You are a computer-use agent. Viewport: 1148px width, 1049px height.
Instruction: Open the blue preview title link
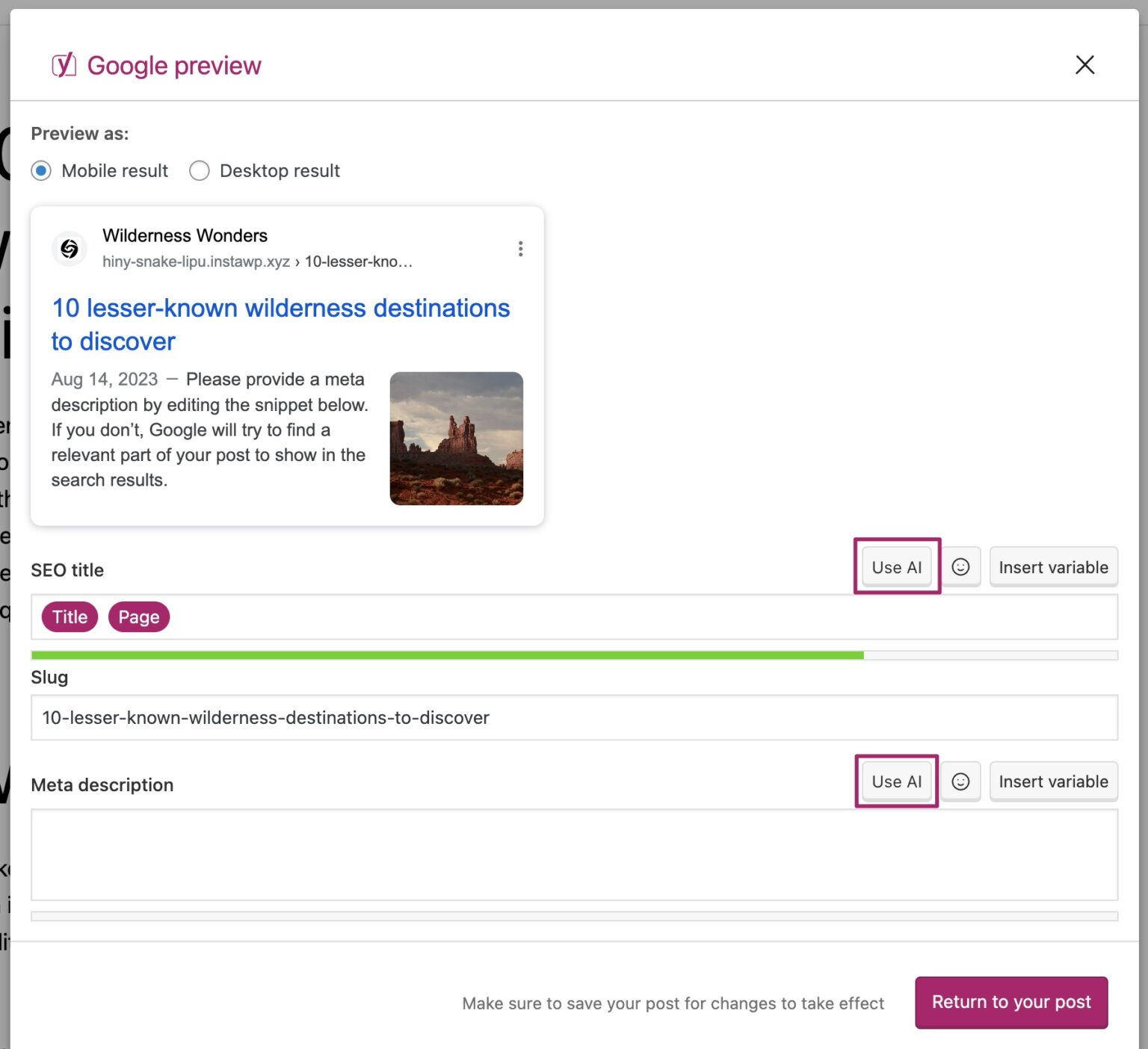point(280,324)
